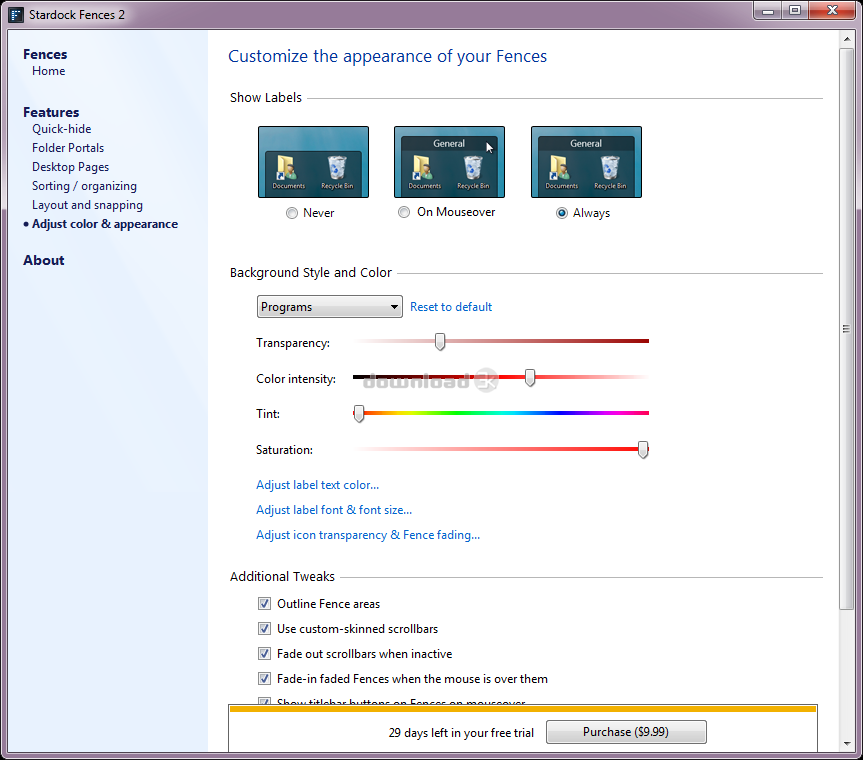Click the Saturation slider handle

[x=643, y=449]
